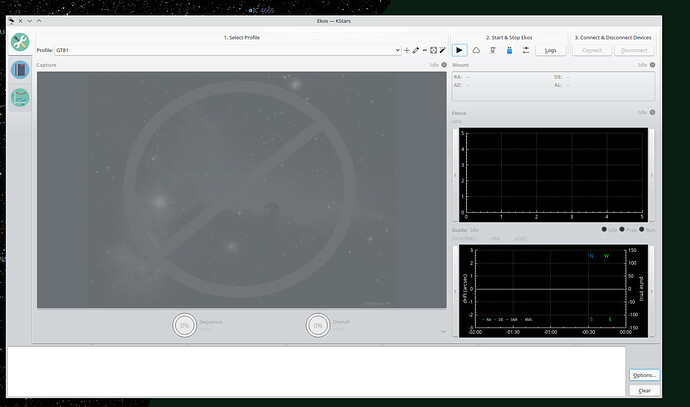Show next Guide graph with right arrow
Image resolution: width=690 pixels, height=407 pixels.
pyautogui.click(x=651, y=291)
